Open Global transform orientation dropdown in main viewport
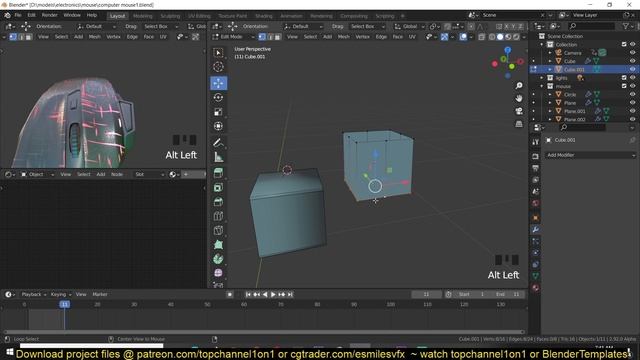The image size is (640, 360). tap(409, 26)
